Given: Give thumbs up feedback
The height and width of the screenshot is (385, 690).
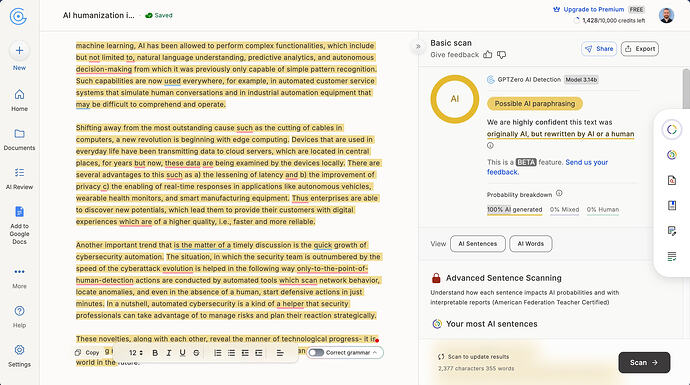Looking at the screenshot, I should coord(488,55).
